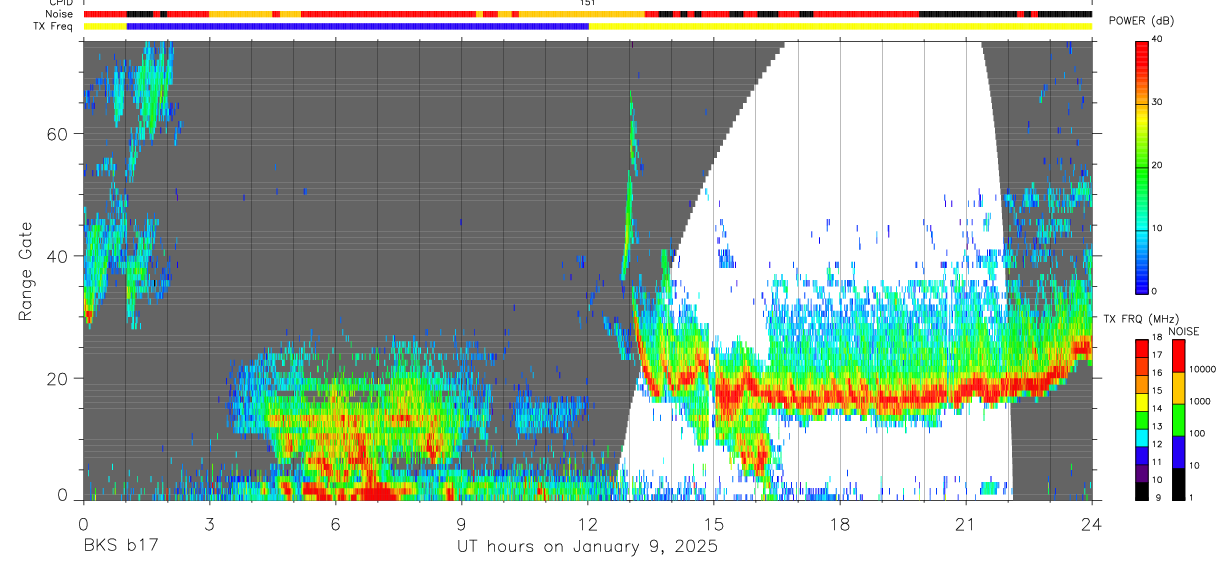The image size is (1228, 567).
Task: Click x-axis tick label '3'
Action: pyautogui.click(x=209, y=523)
